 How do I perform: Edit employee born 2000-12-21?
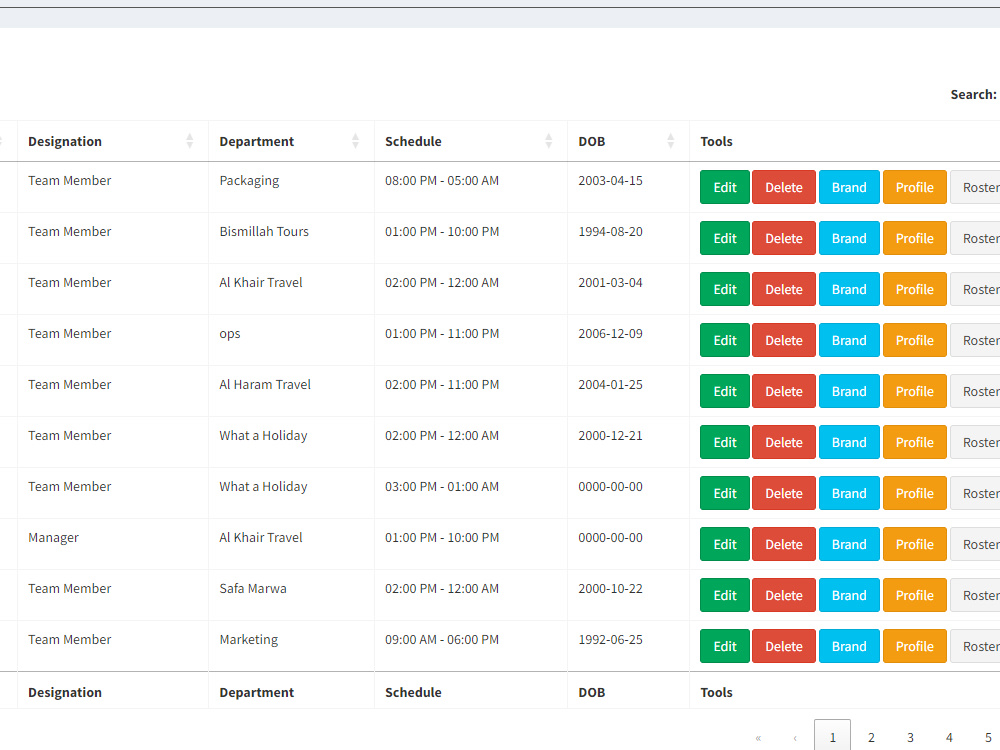724,442
